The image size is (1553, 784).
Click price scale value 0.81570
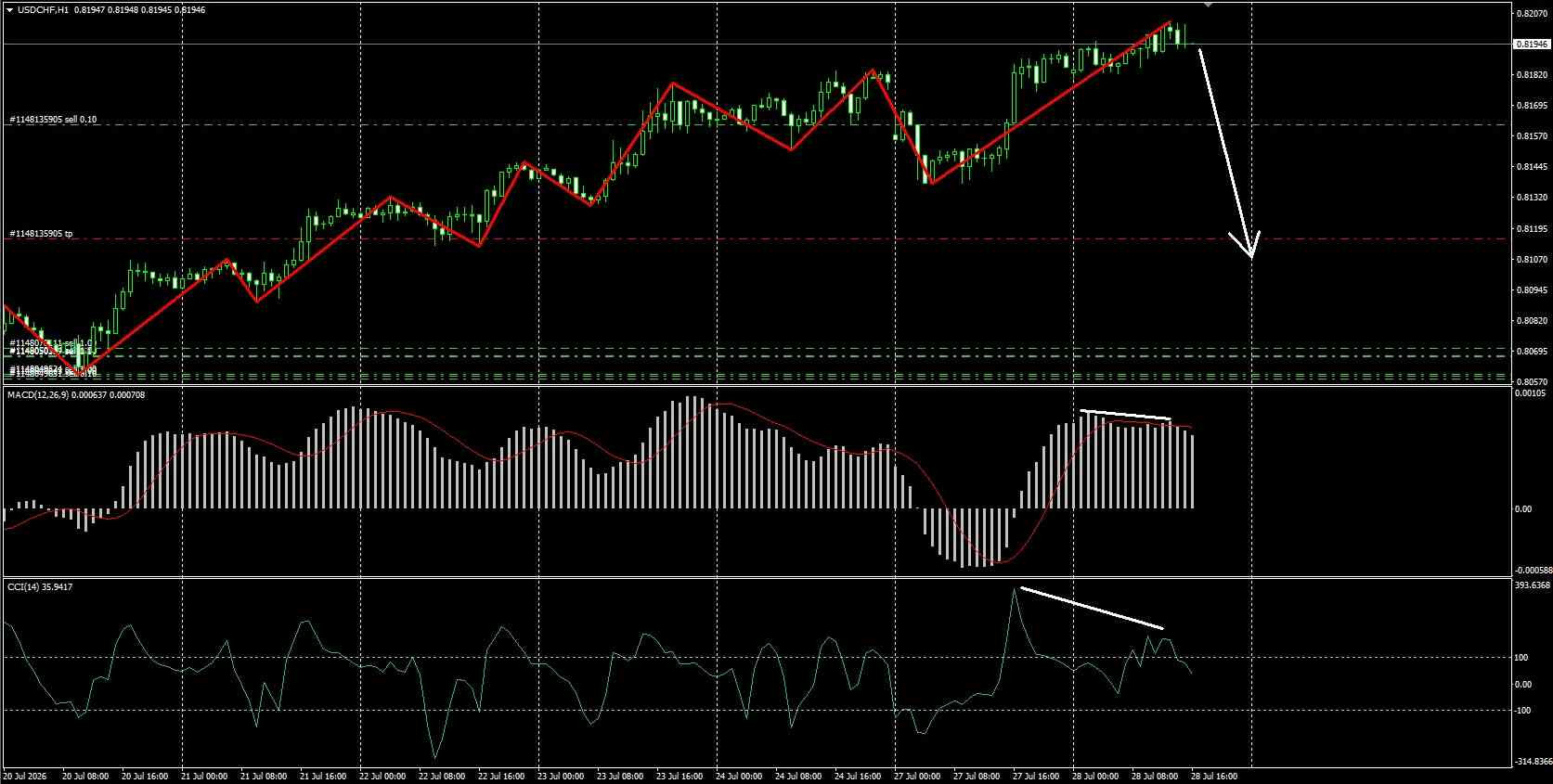(1532, 136)
